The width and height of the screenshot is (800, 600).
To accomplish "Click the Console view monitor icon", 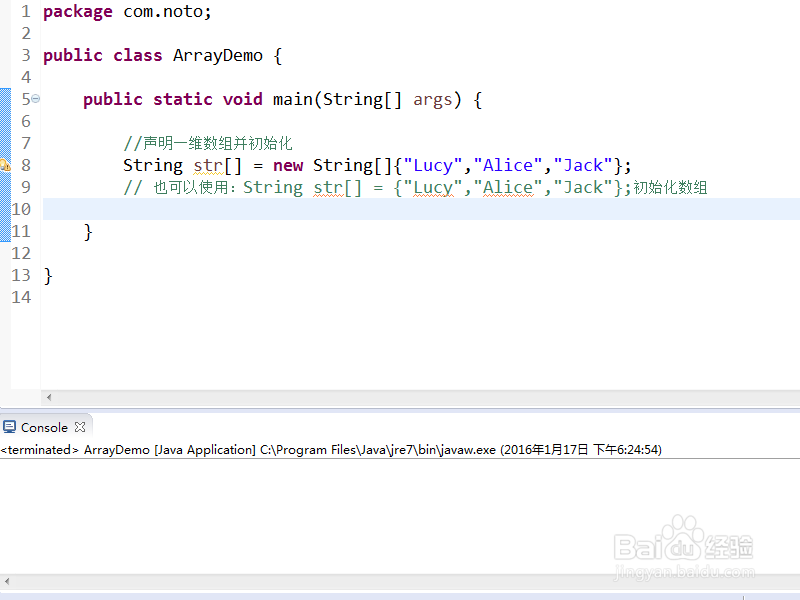I will [x=10, y=427].
